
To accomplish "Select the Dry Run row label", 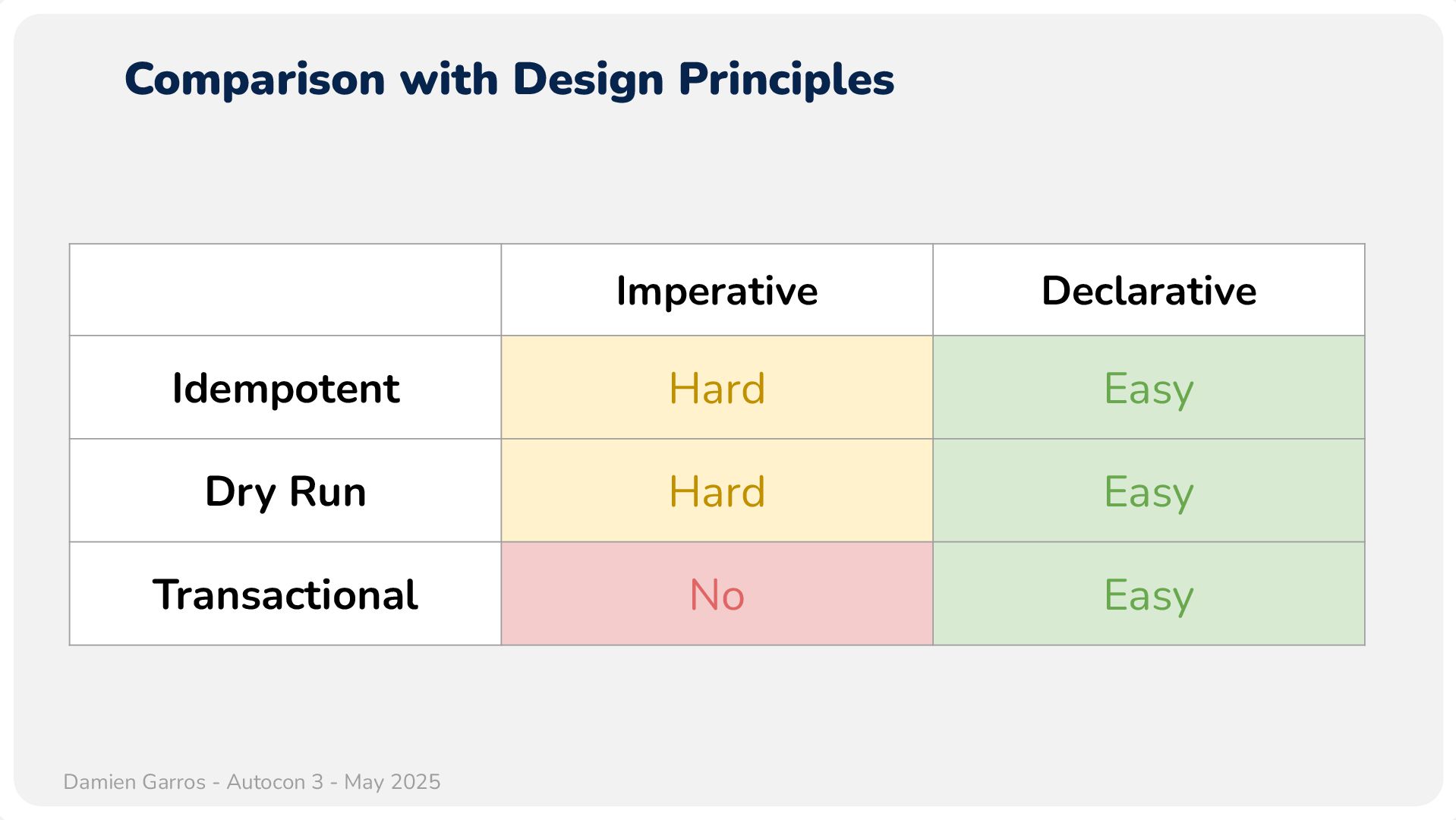I will 285,491.
